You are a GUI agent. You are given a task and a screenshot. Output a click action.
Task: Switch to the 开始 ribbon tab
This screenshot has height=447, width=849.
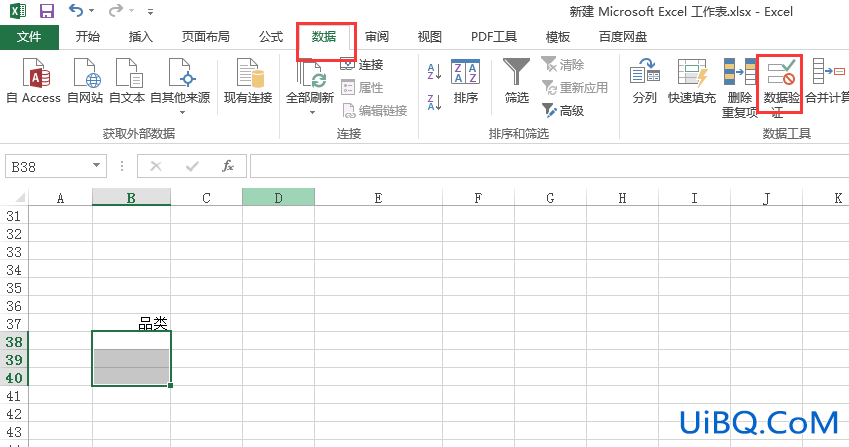tap(88, 37)
